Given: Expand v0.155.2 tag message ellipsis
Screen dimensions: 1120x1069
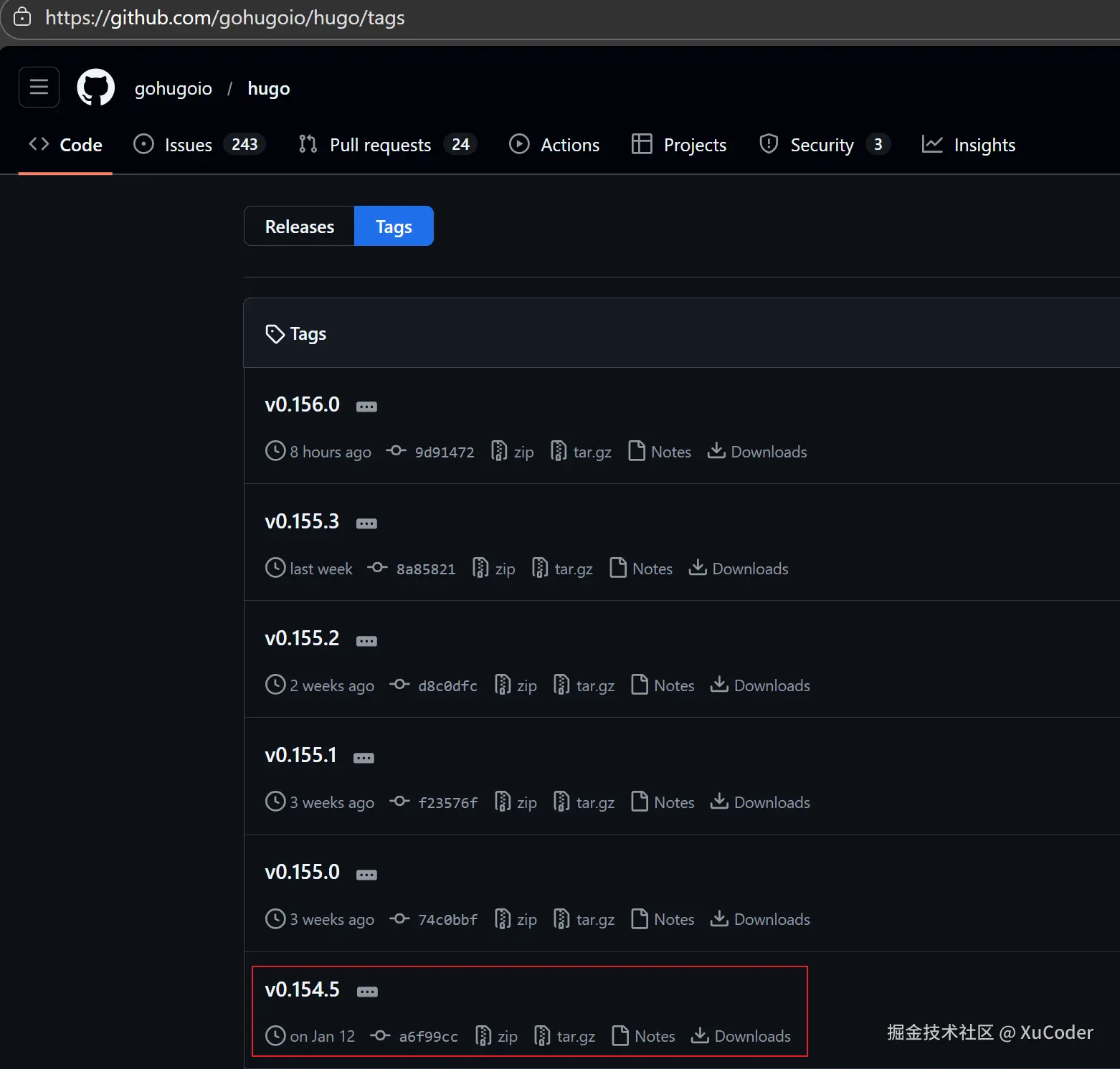Looking at the screenshot, I should (366, 641).
